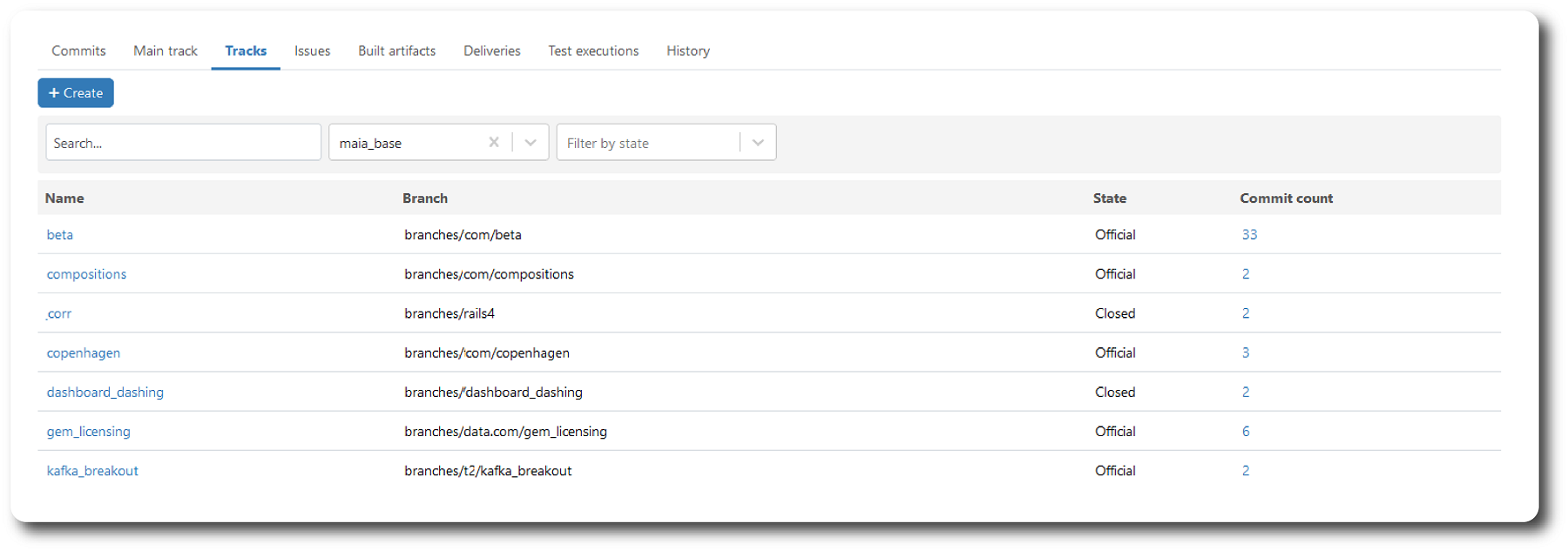Expand the maia_base dropdown arrow

click(531, 143)
